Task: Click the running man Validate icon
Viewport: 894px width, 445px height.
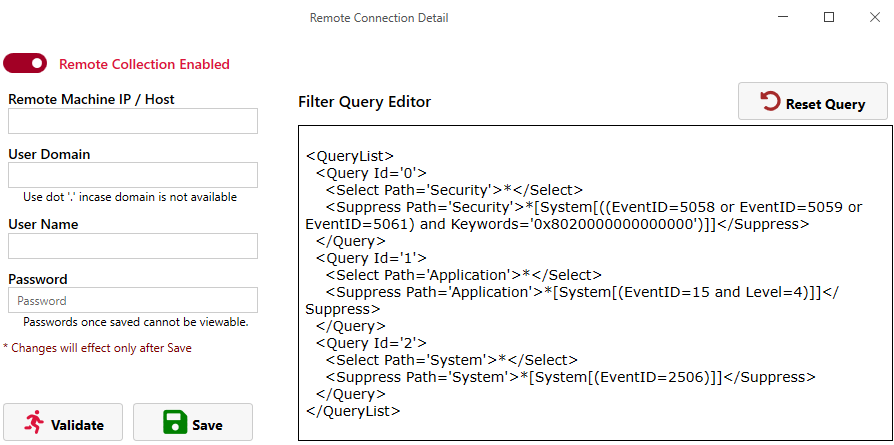Action: [35, 423]
